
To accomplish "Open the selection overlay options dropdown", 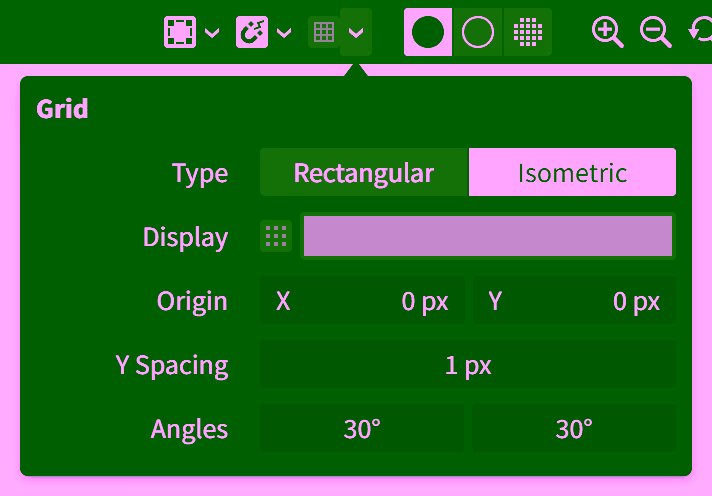I will click(212, 33).
